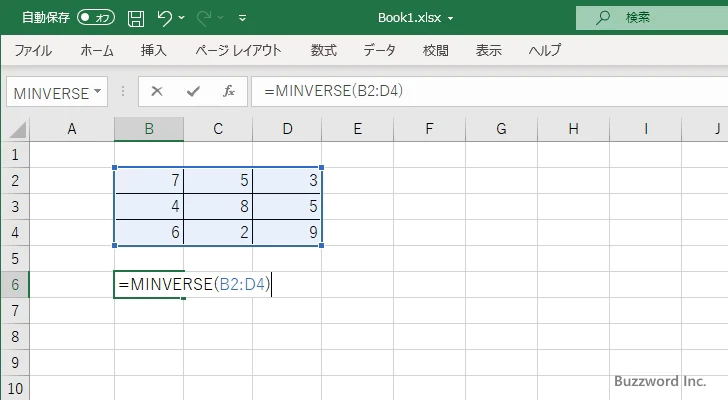Select row 4 header
Image resolution: width=728 pixels, height=400 pixels.
(x=15, y=232)
